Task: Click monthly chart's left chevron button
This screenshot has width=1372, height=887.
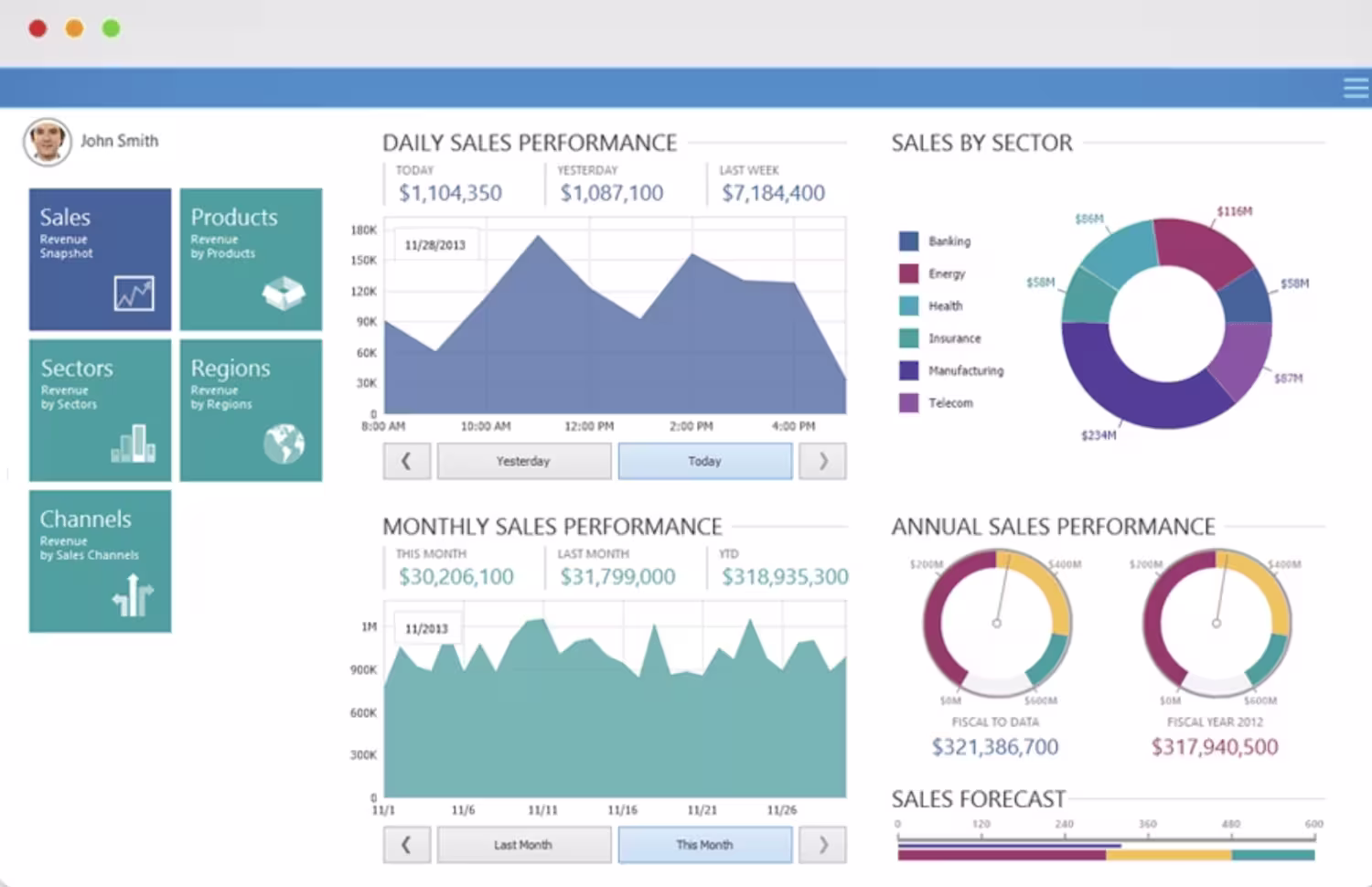Action: (x=406, y=845)
